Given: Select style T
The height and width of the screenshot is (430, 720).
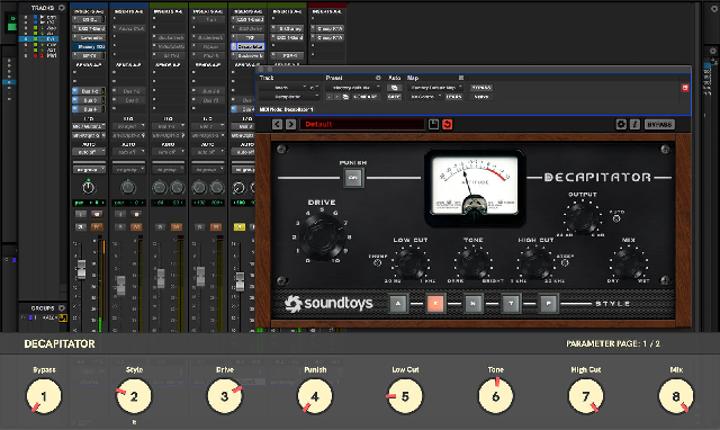Looking at the screenshot, I should tap(511, 304).
